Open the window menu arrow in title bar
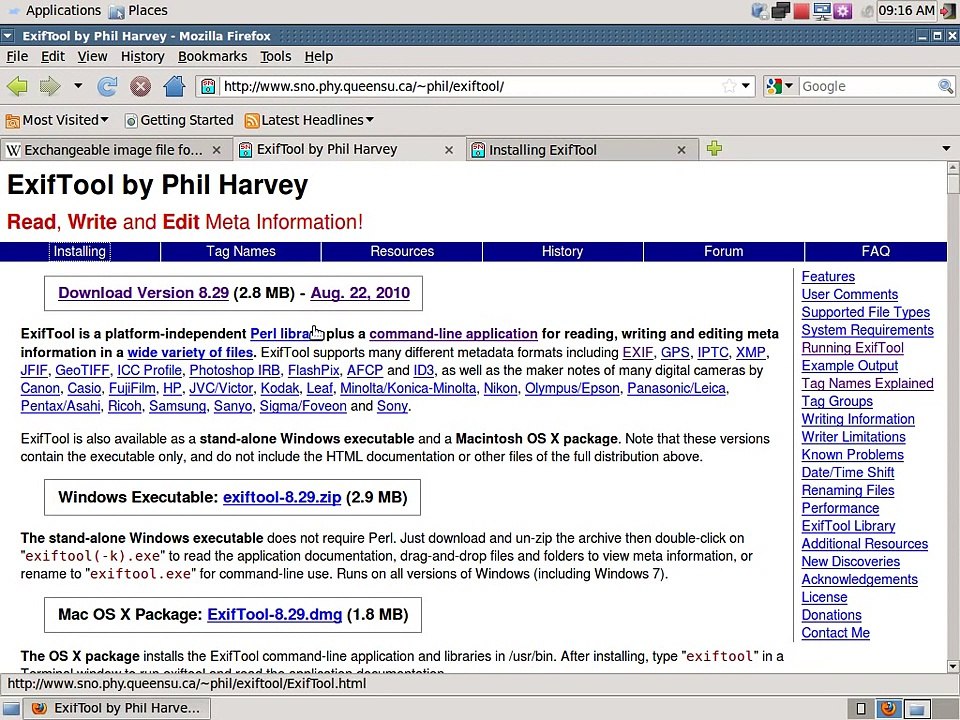 point(7,36)
